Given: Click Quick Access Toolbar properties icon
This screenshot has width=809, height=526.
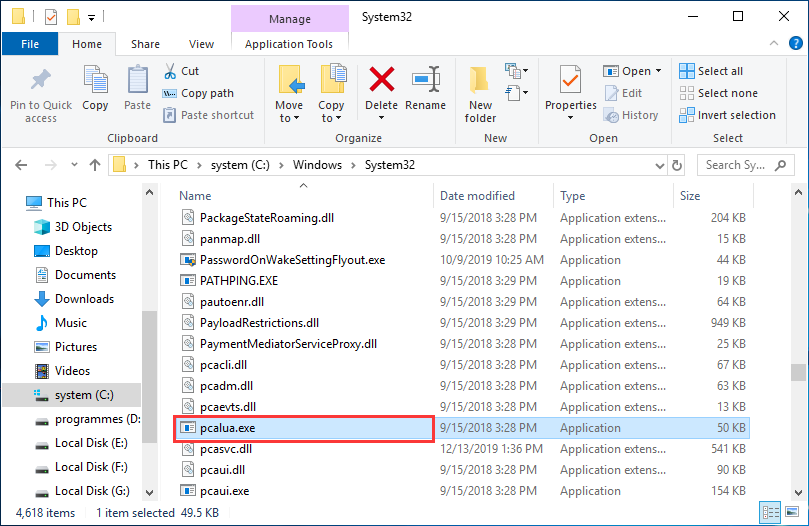Looking at the screenshot, I should click(51, 18).
